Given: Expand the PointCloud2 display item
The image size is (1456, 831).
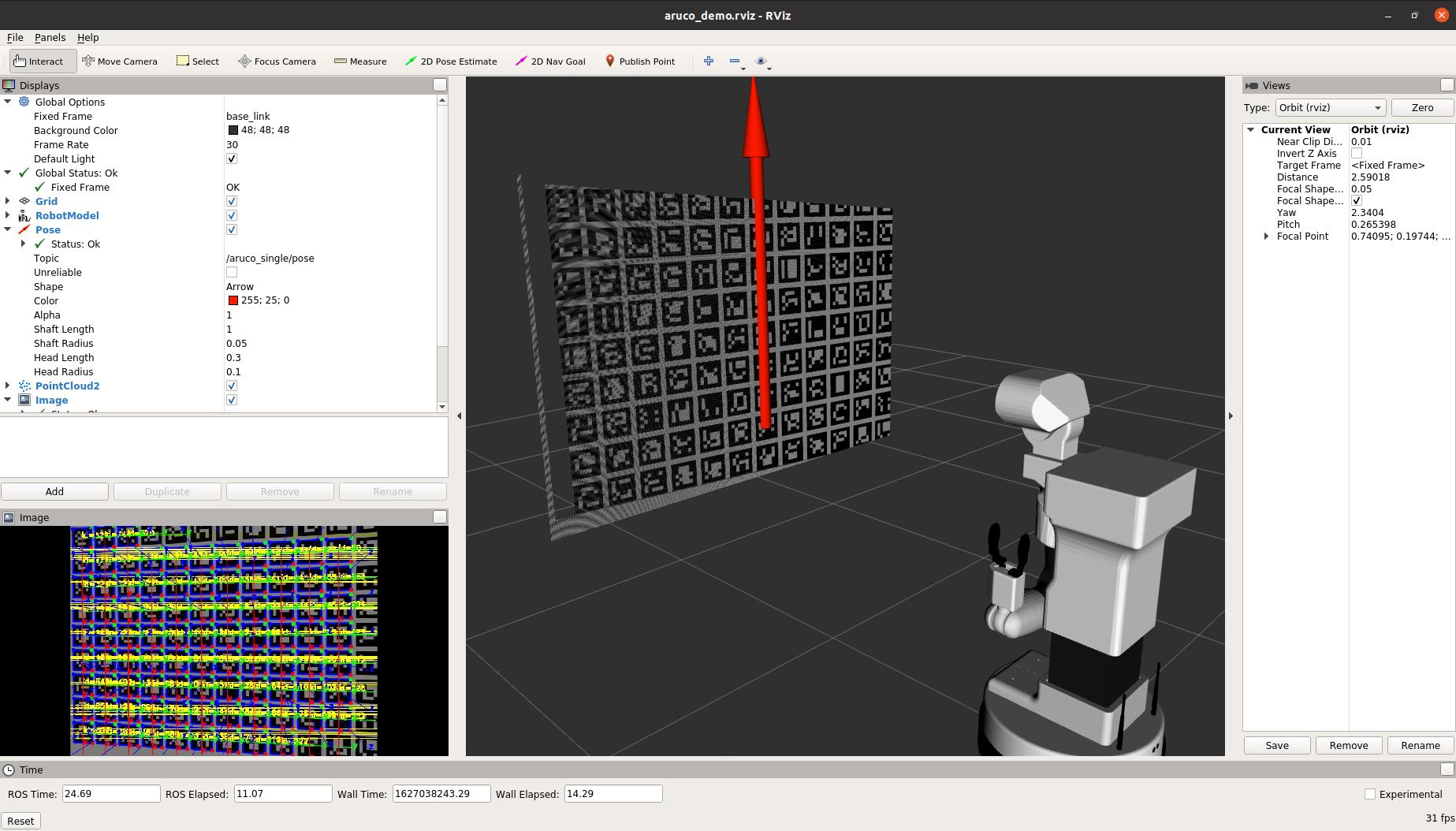Looking at the screenshot, I should [8, 386].
